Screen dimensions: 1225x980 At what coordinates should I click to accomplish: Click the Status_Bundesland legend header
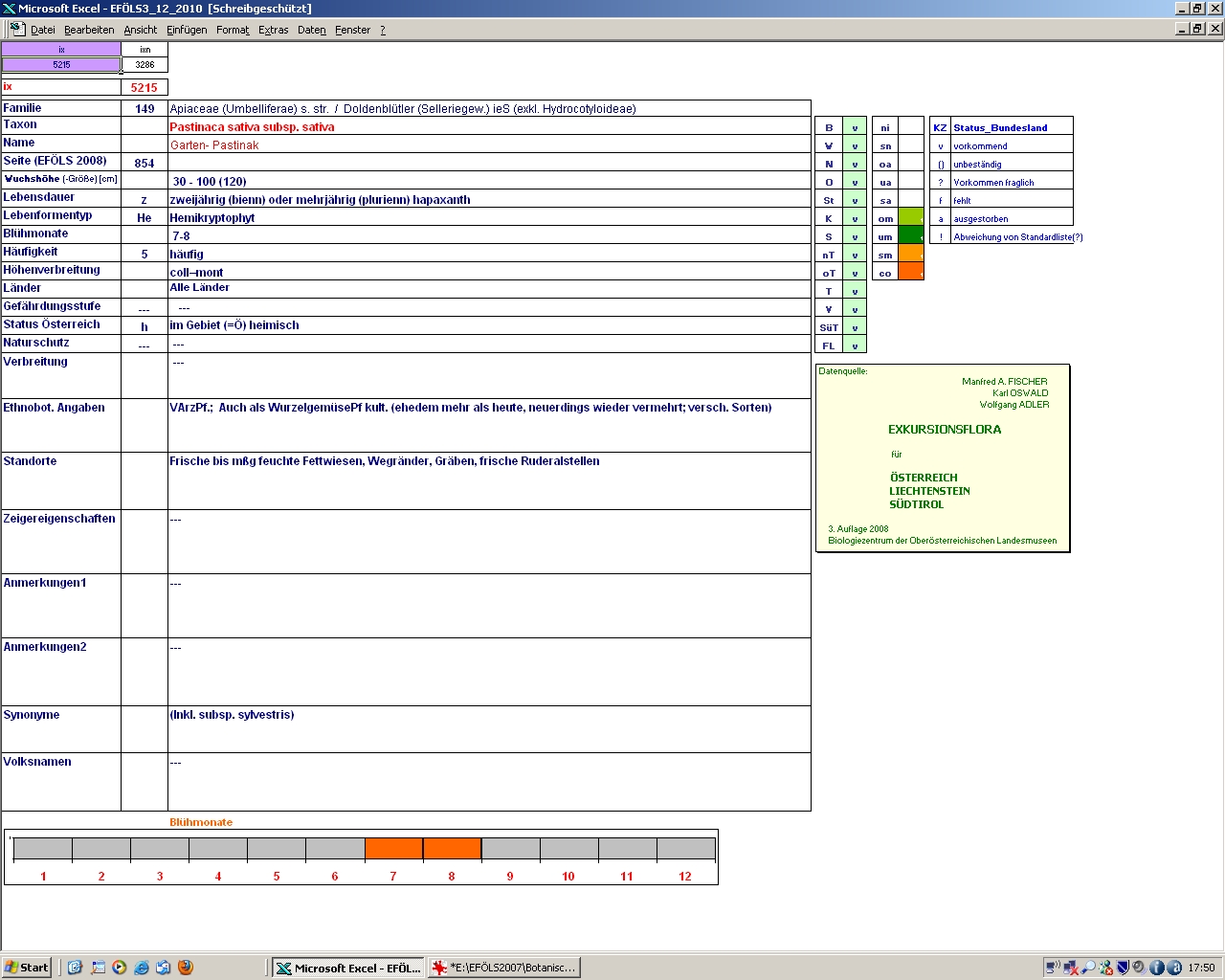pos(1000,127)
